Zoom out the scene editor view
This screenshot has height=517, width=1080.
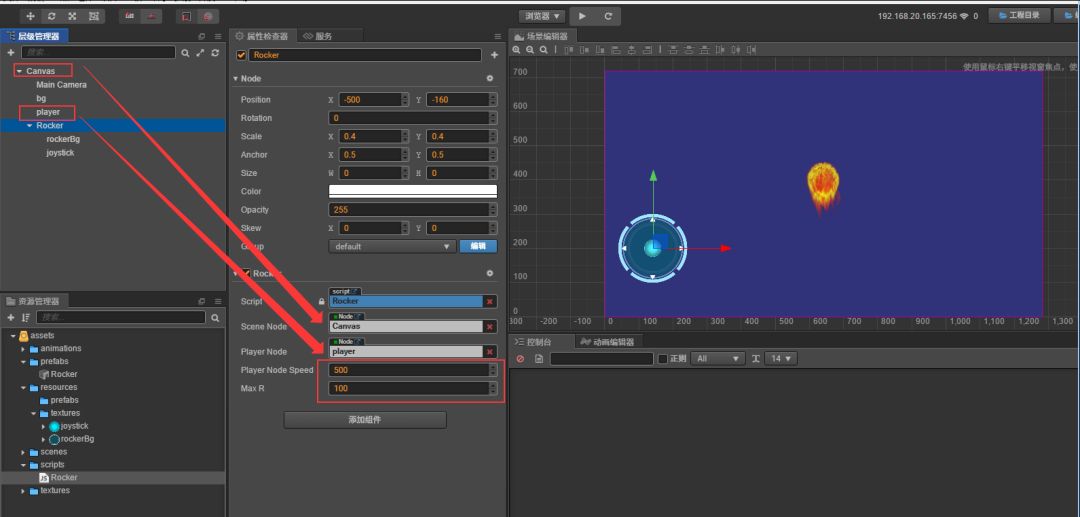pyautogui.click(x=530, y=50)
